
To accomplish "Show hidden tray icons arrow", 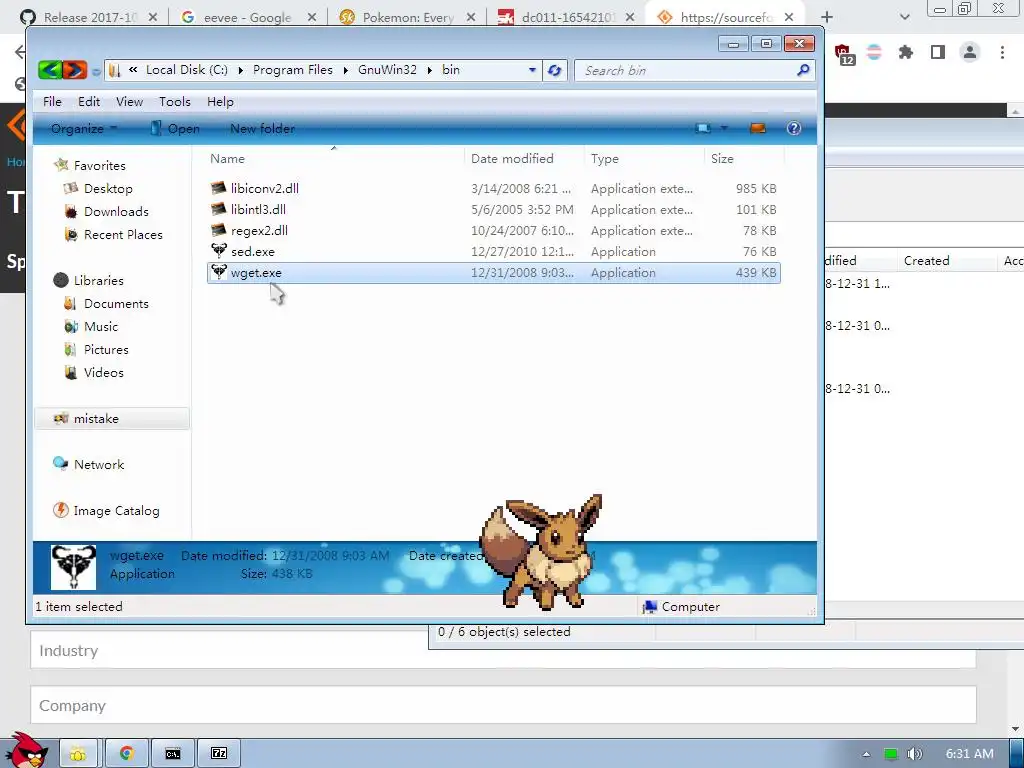I will 866,754.
